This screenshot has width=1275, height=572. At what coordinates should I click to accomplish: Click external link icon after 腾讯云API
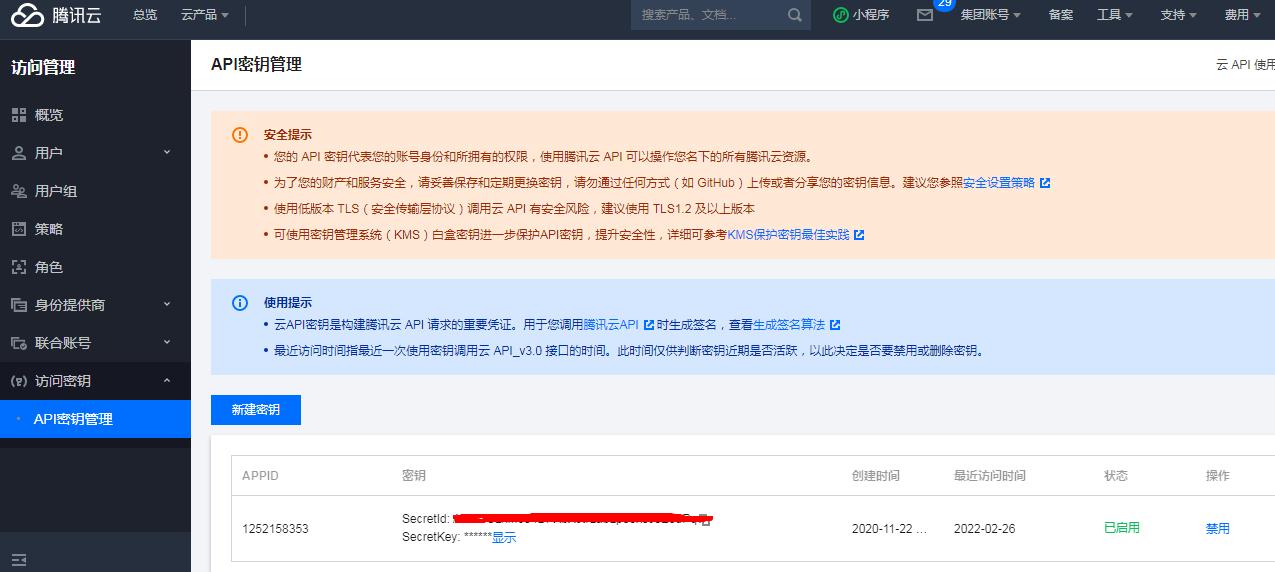[x=649, y=325]
